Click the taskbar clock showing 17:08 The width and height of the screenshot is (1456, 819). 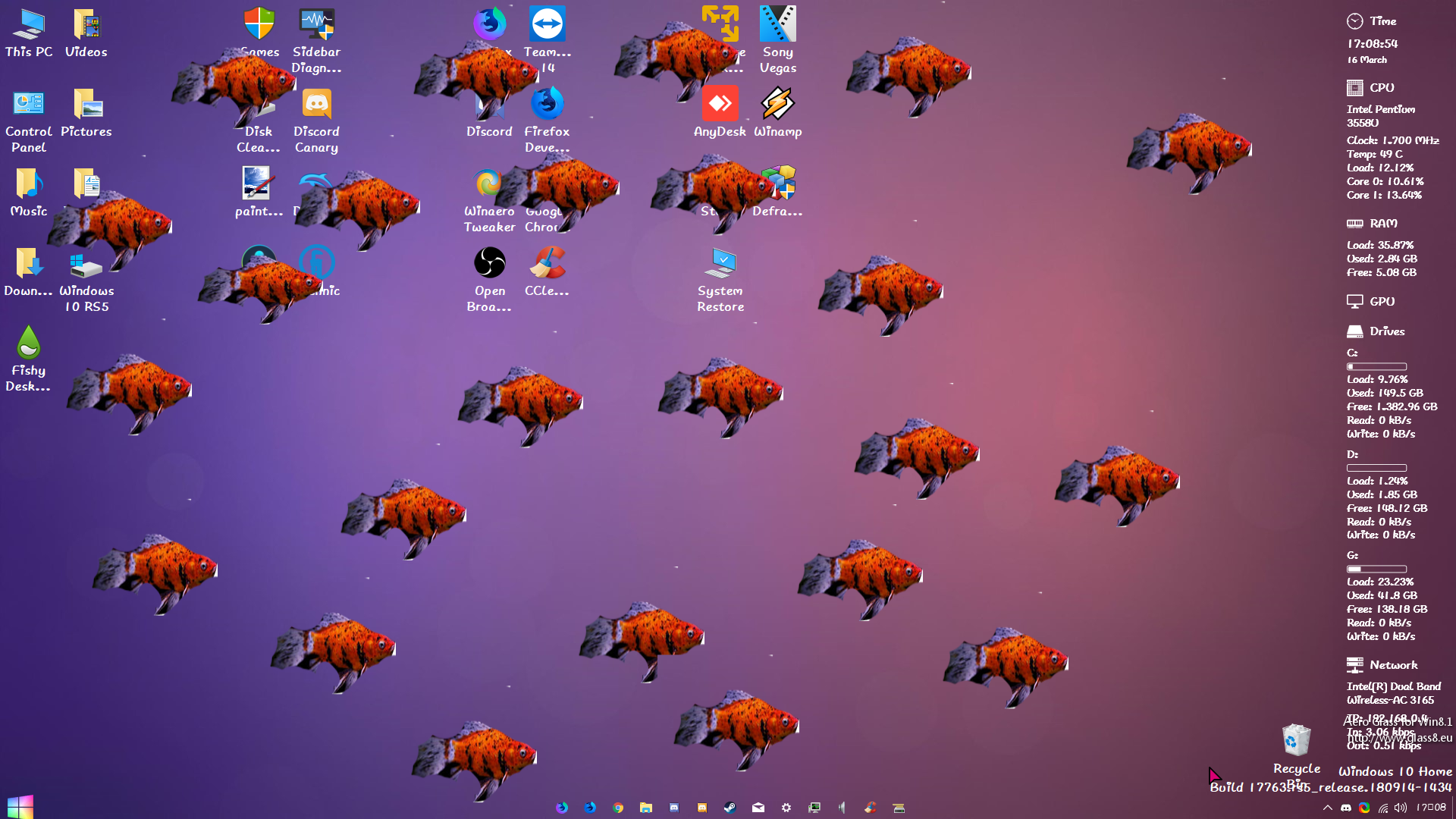1431,808
